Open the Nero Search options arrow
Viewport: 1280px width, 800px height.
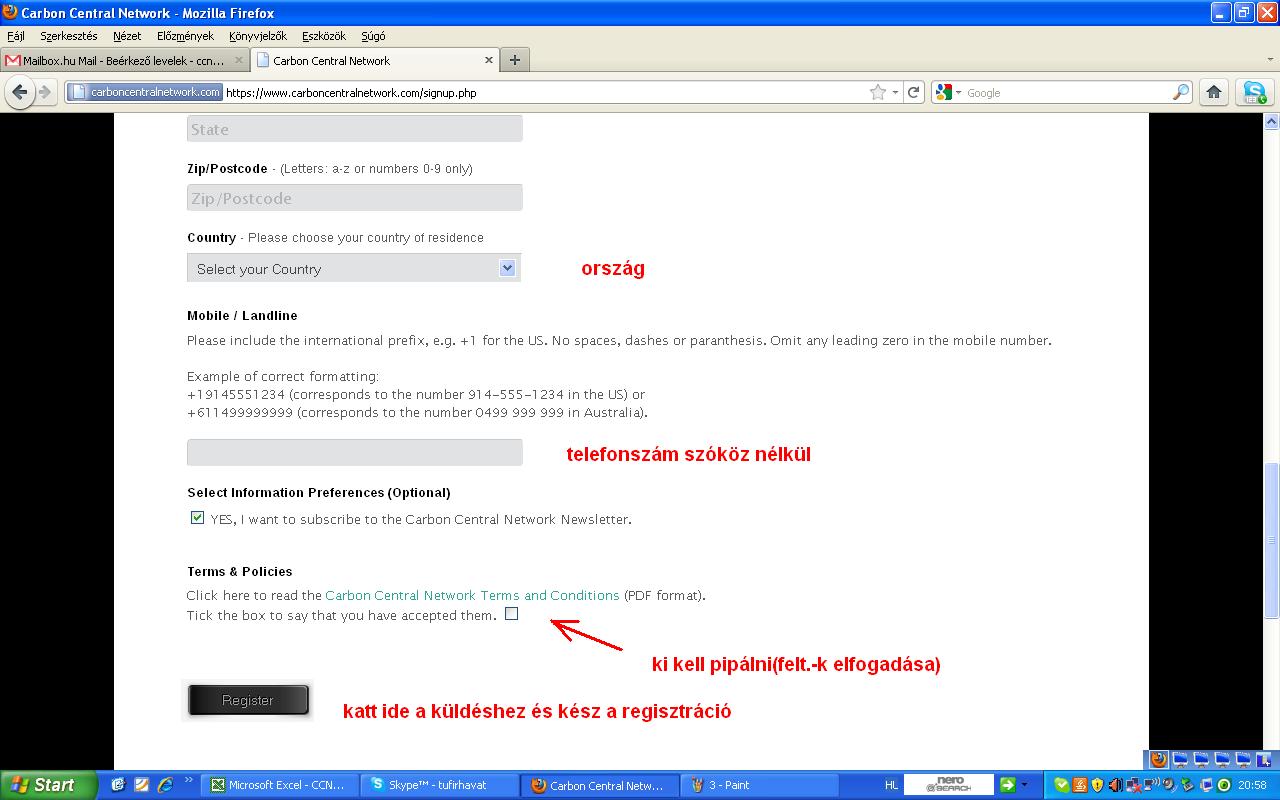(1024, 785)
